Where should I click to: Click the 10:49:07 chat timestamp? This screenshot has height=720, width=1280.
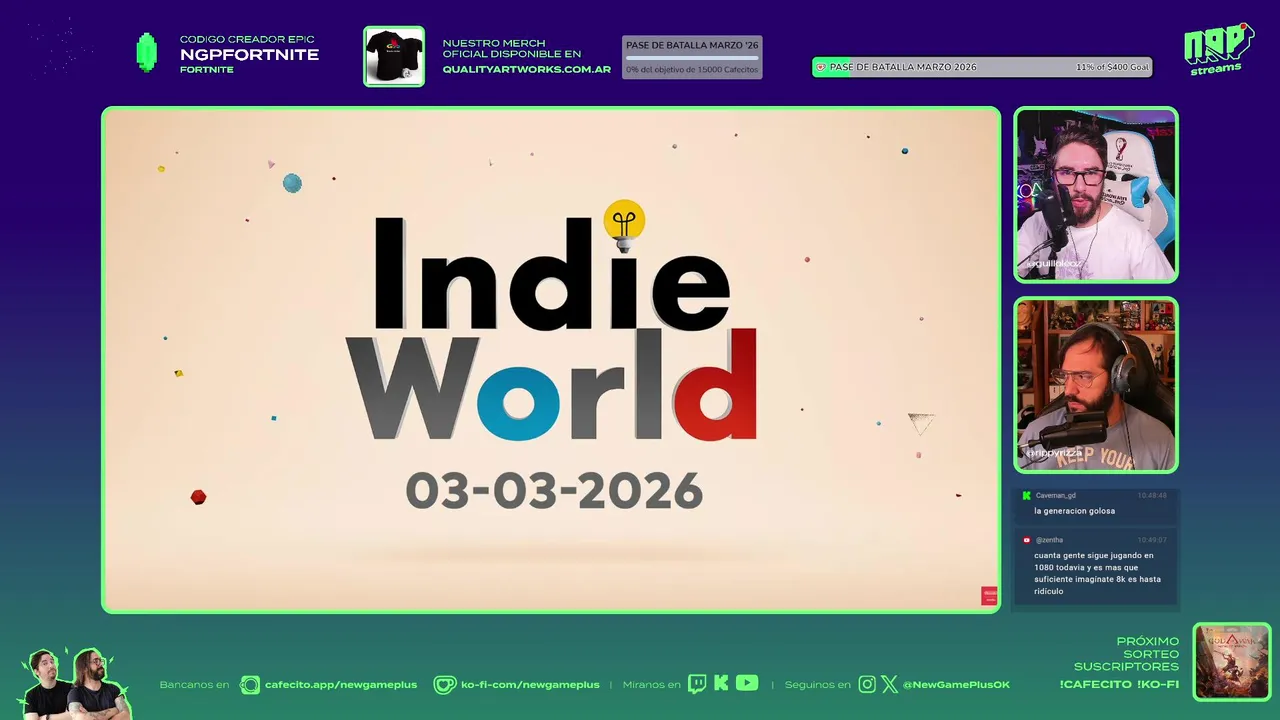[x=1151, y=540]
